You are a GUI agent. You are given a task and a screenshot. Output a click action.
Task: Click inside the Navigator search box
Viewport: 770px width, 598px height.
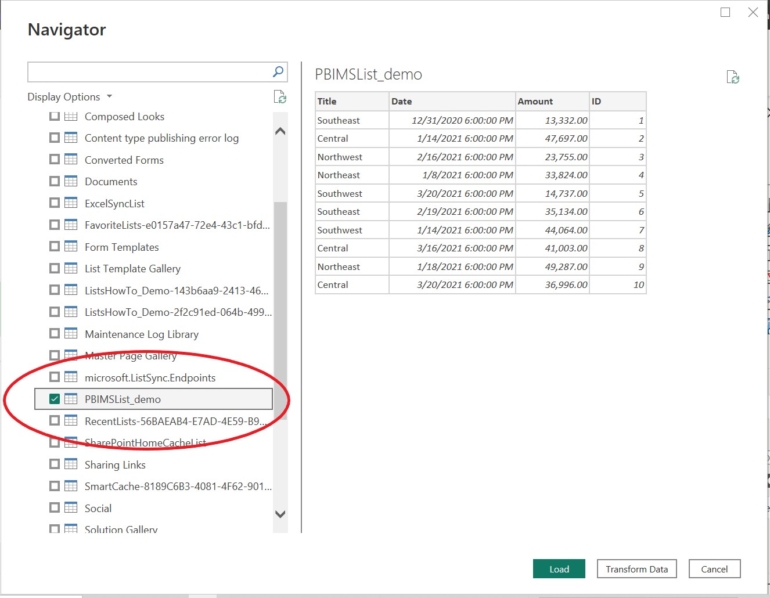[x=148, y=72]
